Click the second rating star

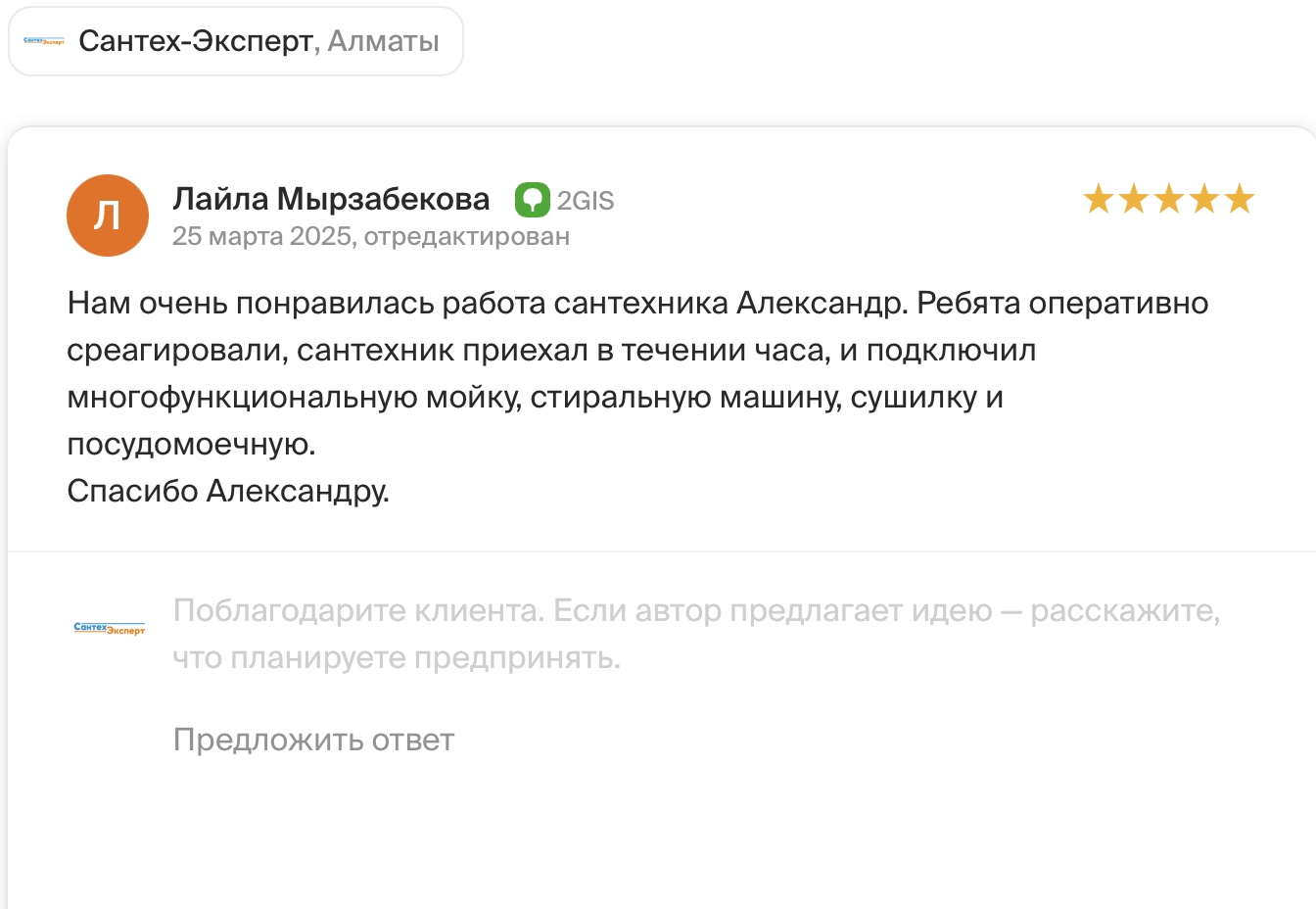tap(1134, 199)
